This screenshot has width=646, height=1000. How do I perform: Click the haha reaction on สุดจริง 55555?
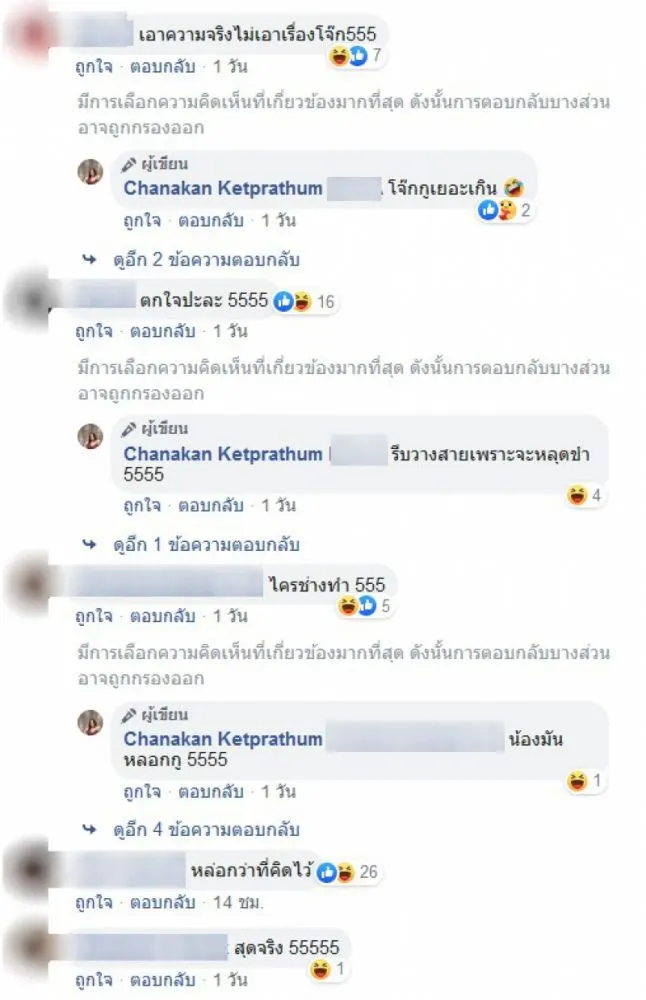[328, 969]
